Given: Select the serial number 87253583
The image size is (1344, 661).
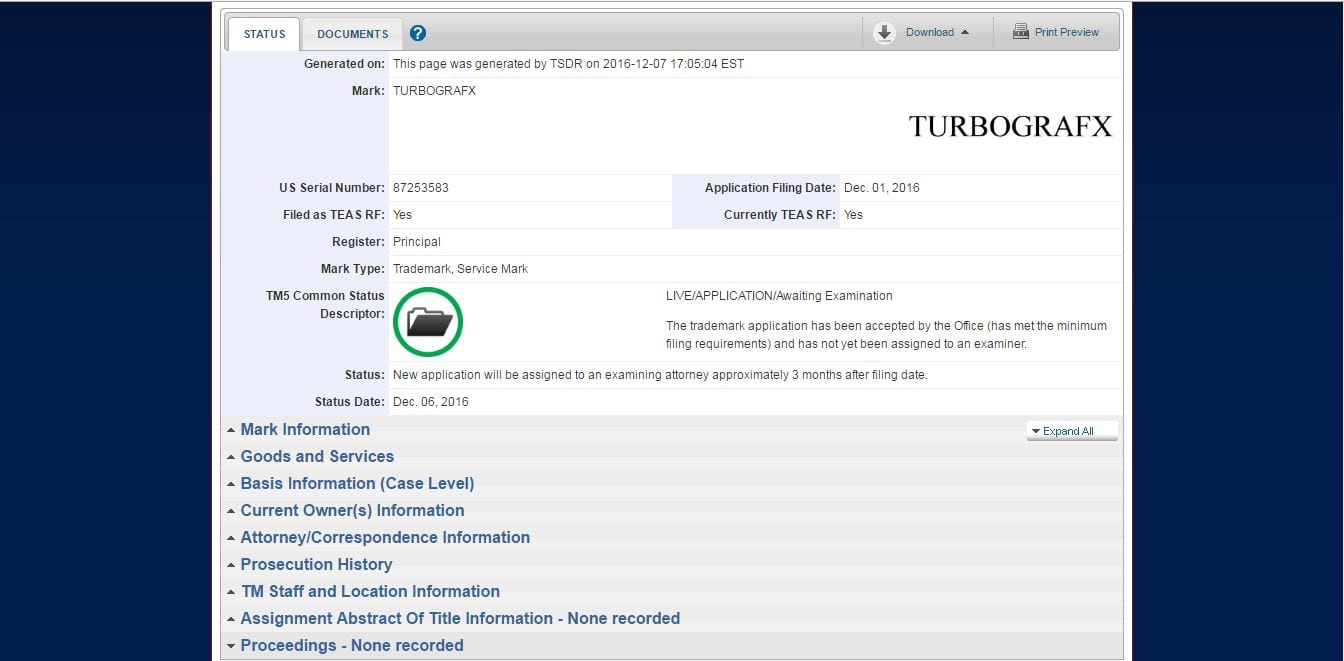Looking at the screenshot, I should pyautogui.click(x=421, y=188).
